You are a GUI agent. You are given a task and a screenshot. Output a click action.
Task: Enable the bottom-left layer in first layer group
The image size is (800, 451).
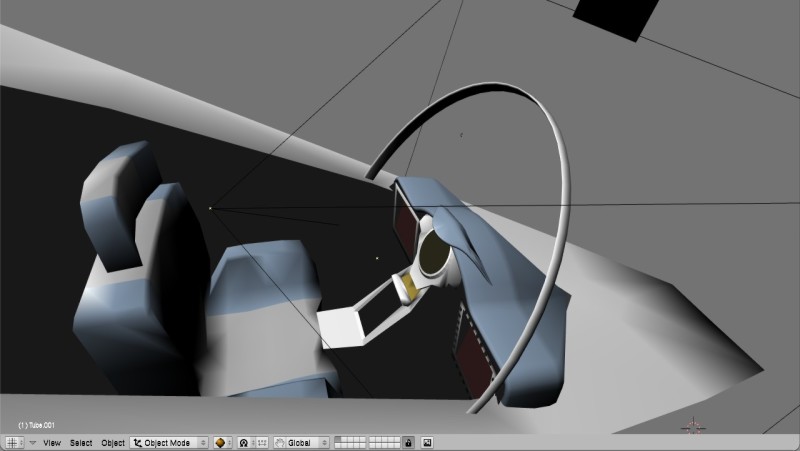(338, 446)
